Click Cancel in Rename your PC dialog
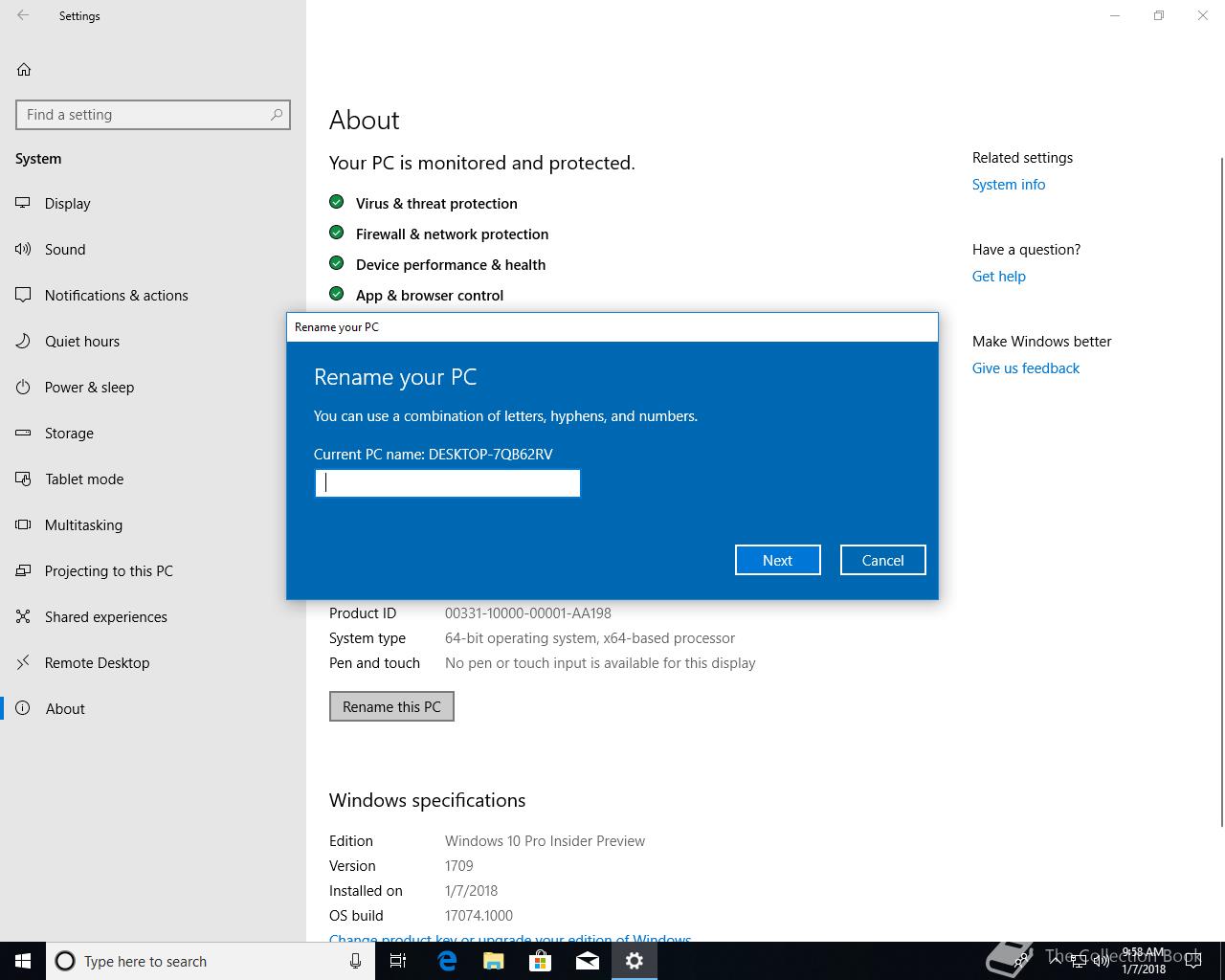Viewport: 1225px width, 980px height. click(x=882, y=560)
